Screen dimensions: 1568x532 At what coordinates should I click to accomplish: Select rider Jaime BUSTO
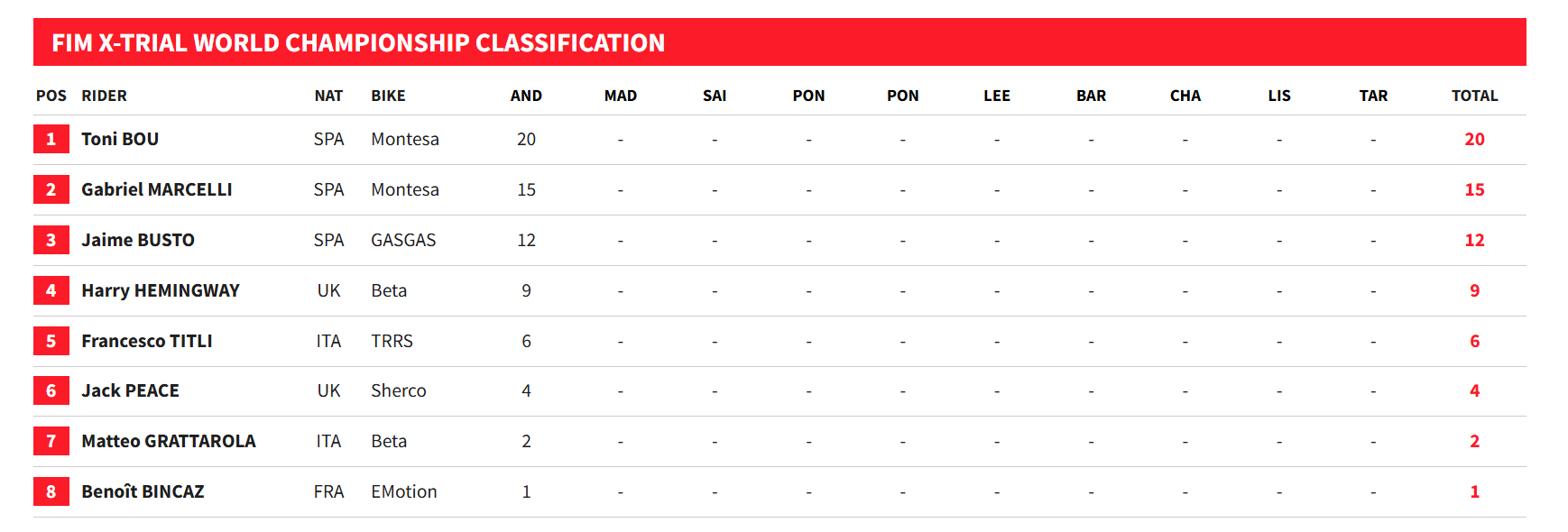pos(137,241)
